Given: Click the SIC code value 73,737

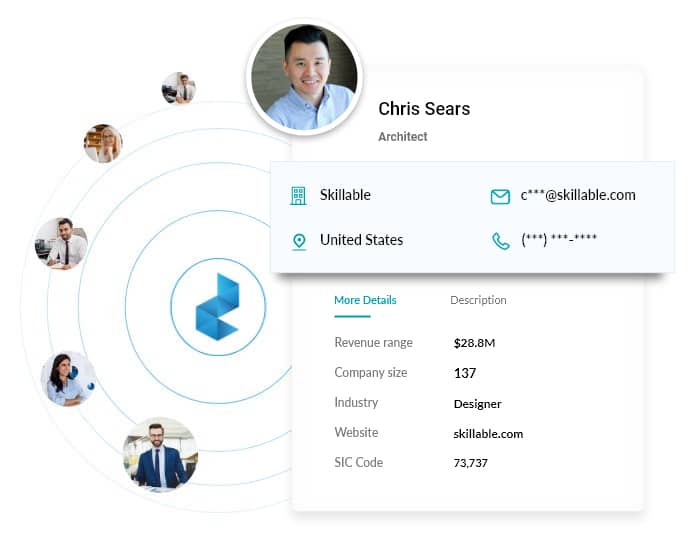Looking at the screenshot, I should [x=471, y=463].
